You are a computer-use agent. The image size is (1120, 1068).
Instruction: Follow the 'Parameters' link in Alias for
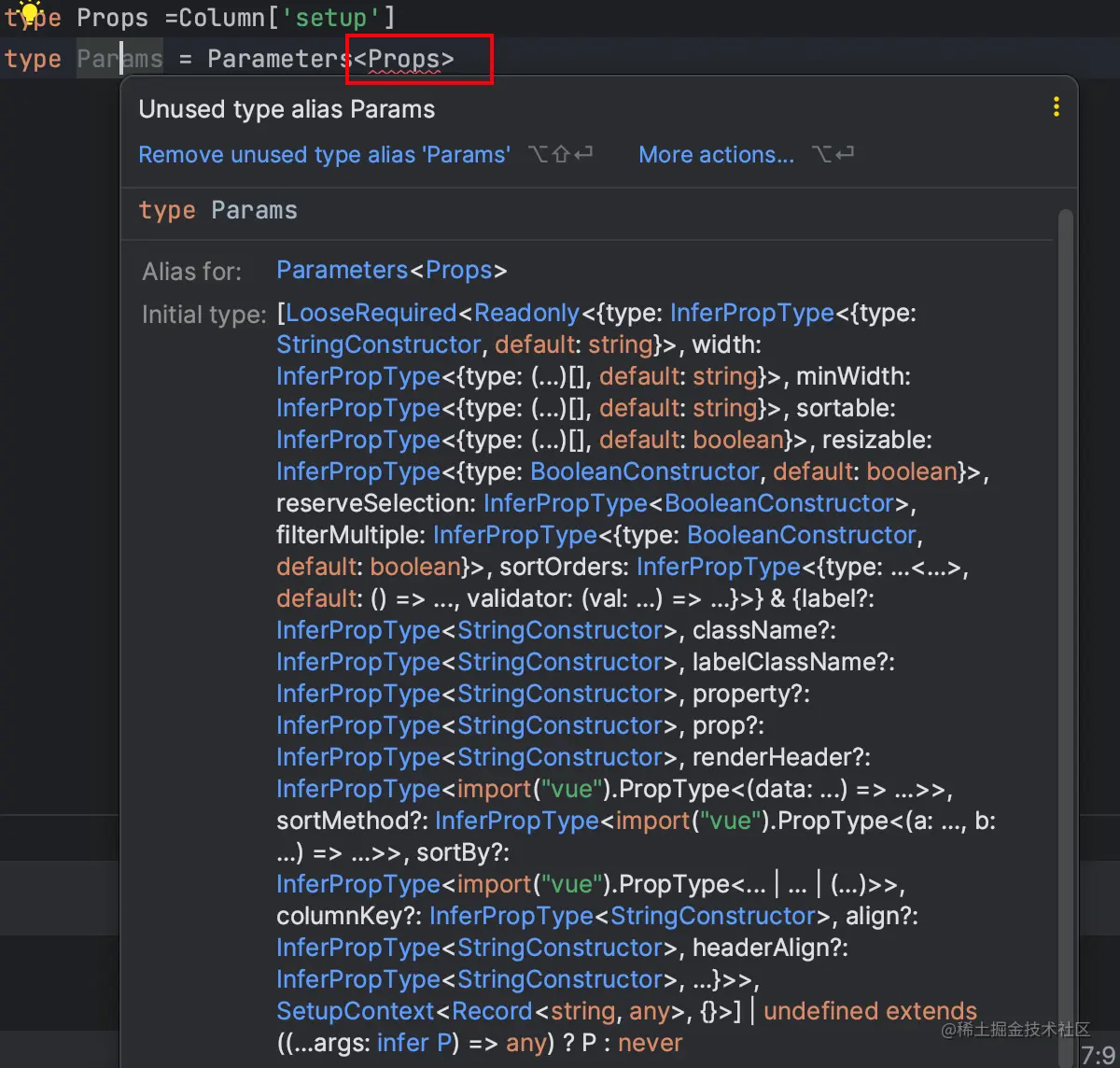click(343, 271)
